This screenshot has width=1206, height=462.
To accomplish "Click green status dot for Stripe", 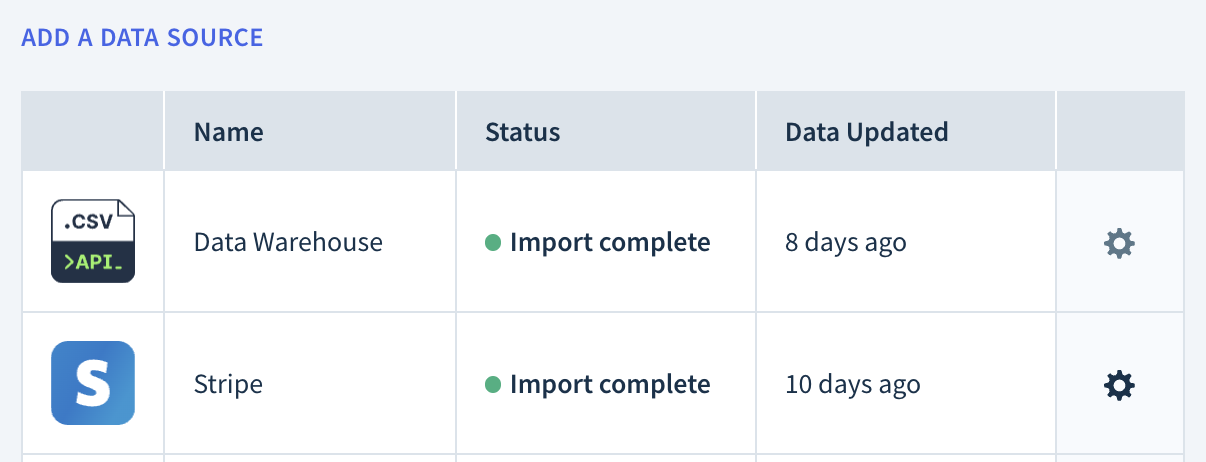I will tap(493, 384).
